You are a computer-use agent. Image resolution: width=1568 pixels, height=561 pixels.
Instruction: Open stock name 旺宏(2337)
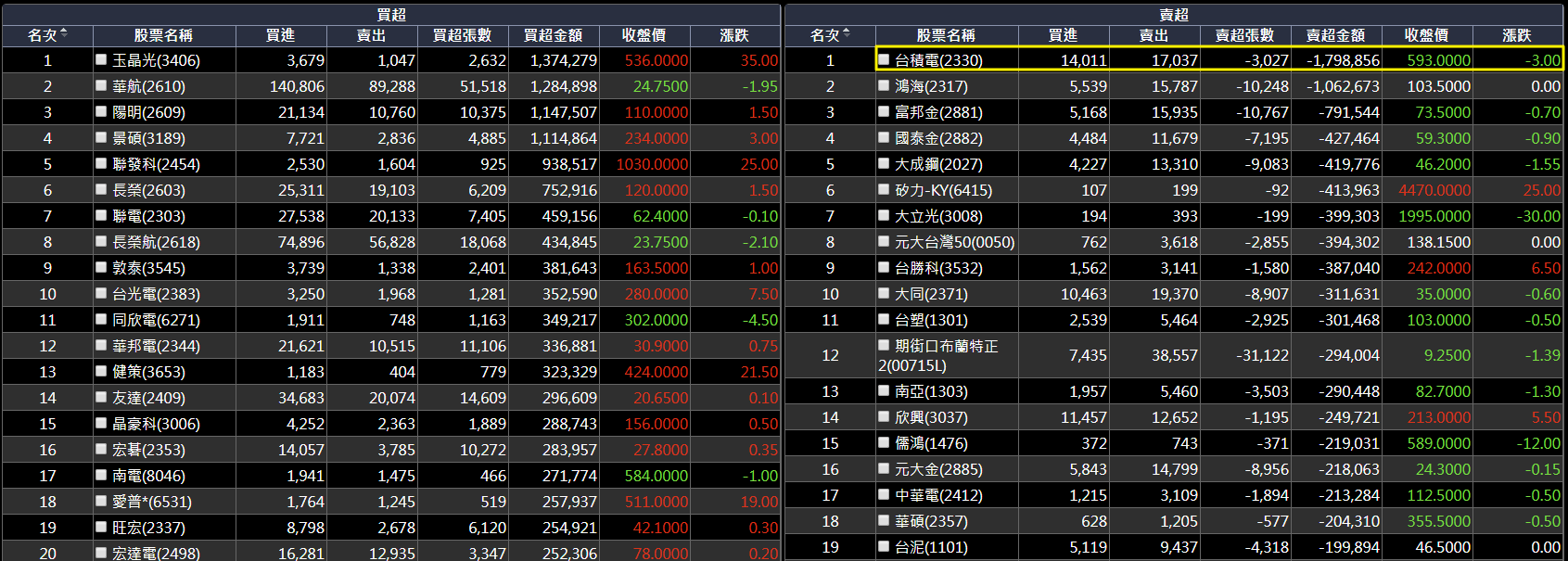[x=148, y=528]
